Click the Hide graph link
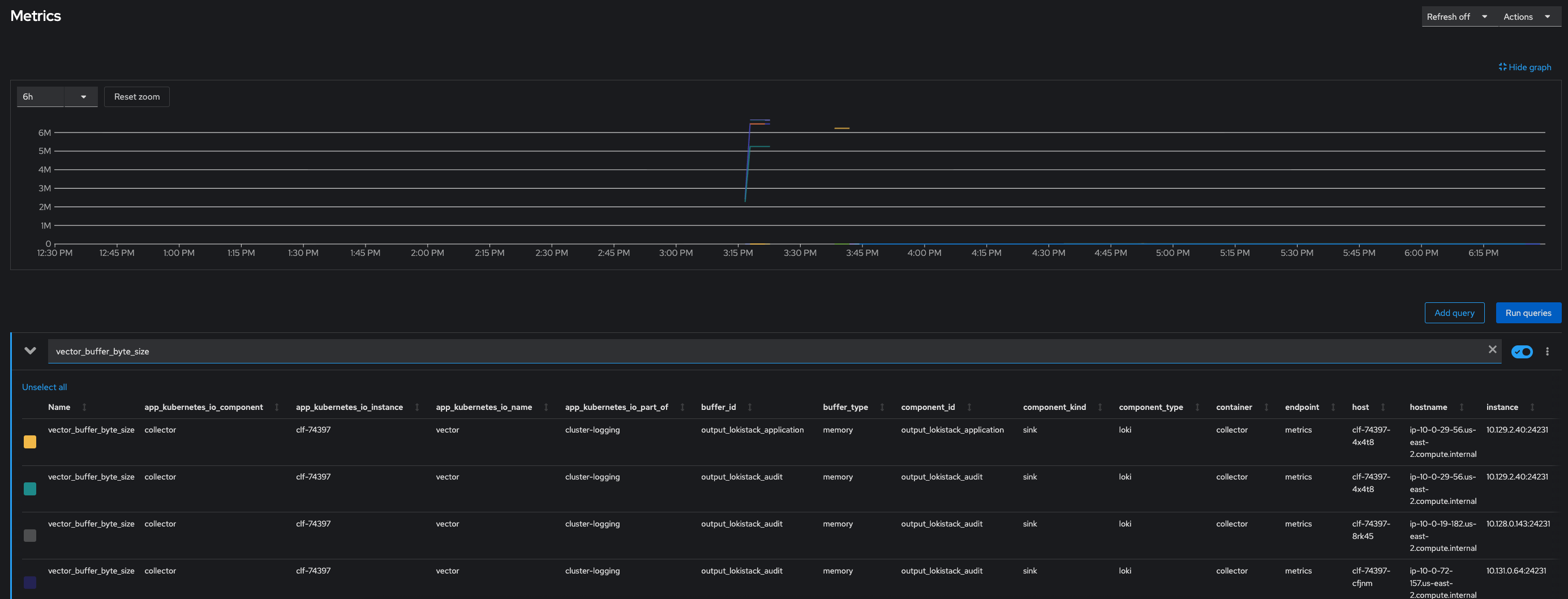Screen dimensions: 1568x599 click(1525, 67)
